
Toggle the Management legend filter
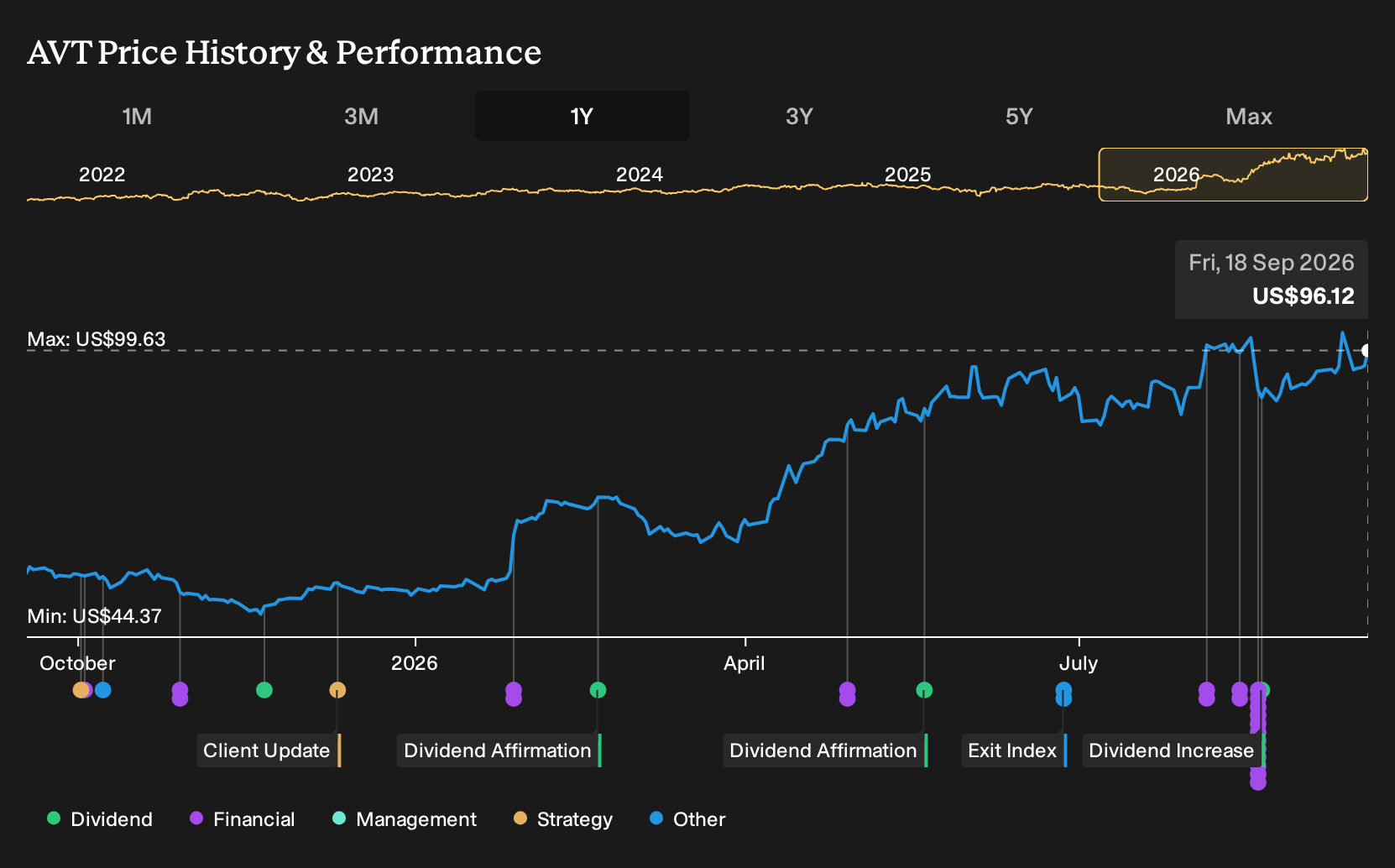[405, 819]
